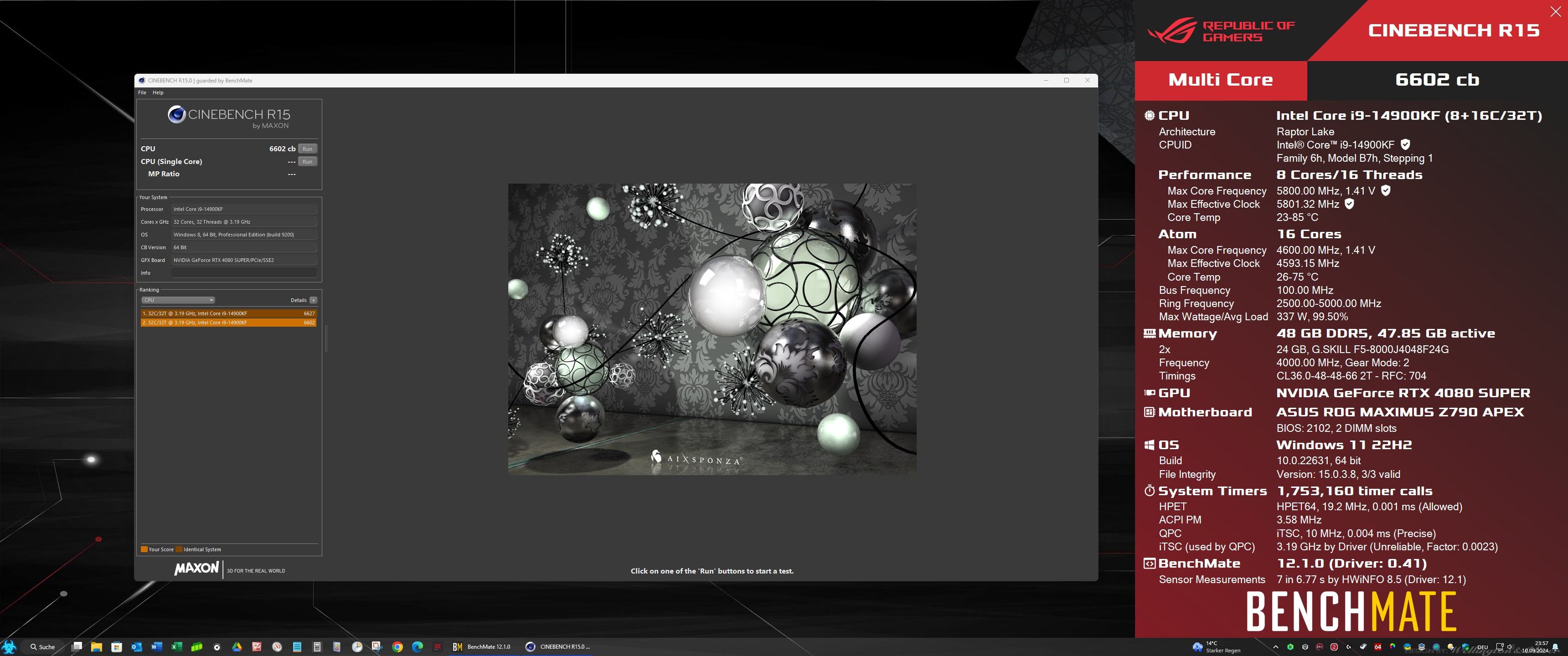Open Word from the taskbar
Image resolution: width=1568 pixels, height=656 pixels.
(x=156, y=647)
